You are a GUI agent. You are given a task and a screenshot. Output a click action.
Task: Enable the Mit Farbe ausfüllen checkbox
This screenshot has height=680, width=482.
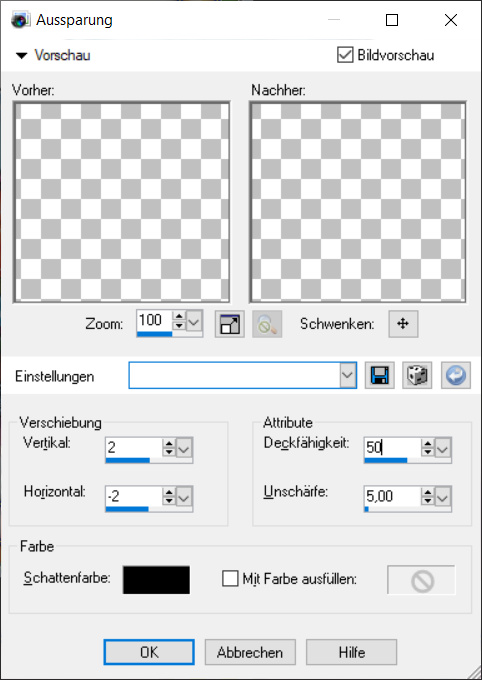[x=230, y=579]
